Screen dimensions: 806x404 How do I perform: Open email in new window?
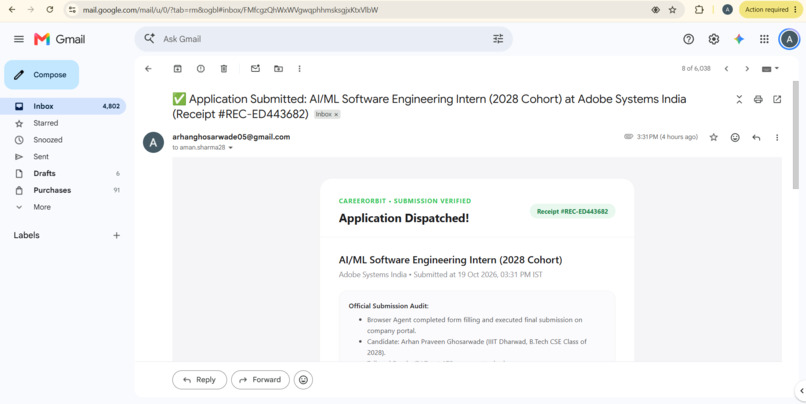[777, 100]
